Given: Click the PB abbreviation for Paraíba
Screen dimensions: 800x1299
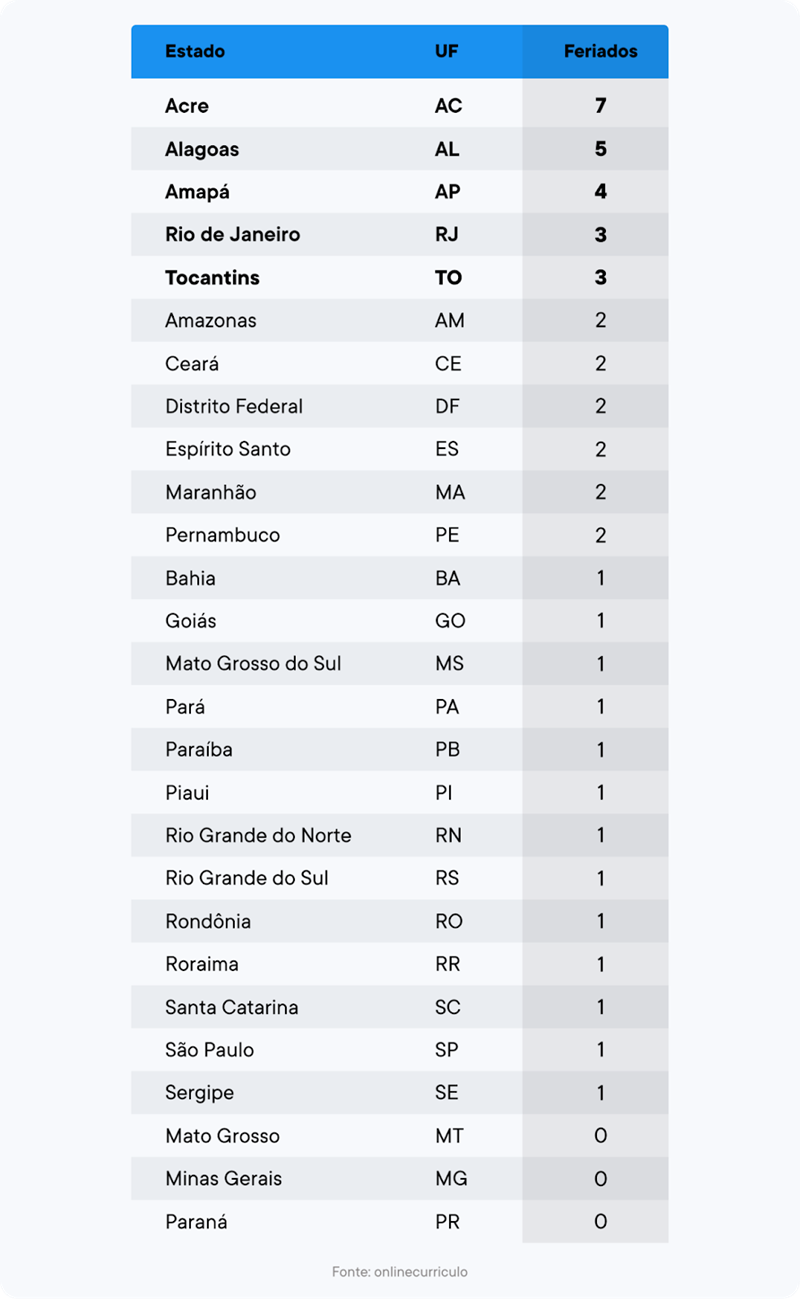Looking at the screenshot, I should coord(447,750).
